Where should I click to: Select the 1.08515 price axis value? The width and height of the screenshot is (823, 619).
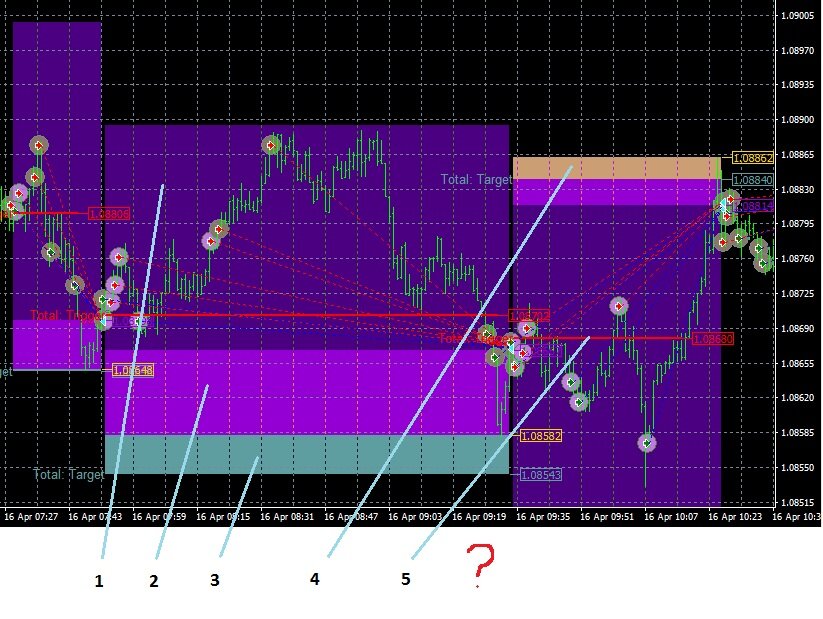[x=797, y=502]
